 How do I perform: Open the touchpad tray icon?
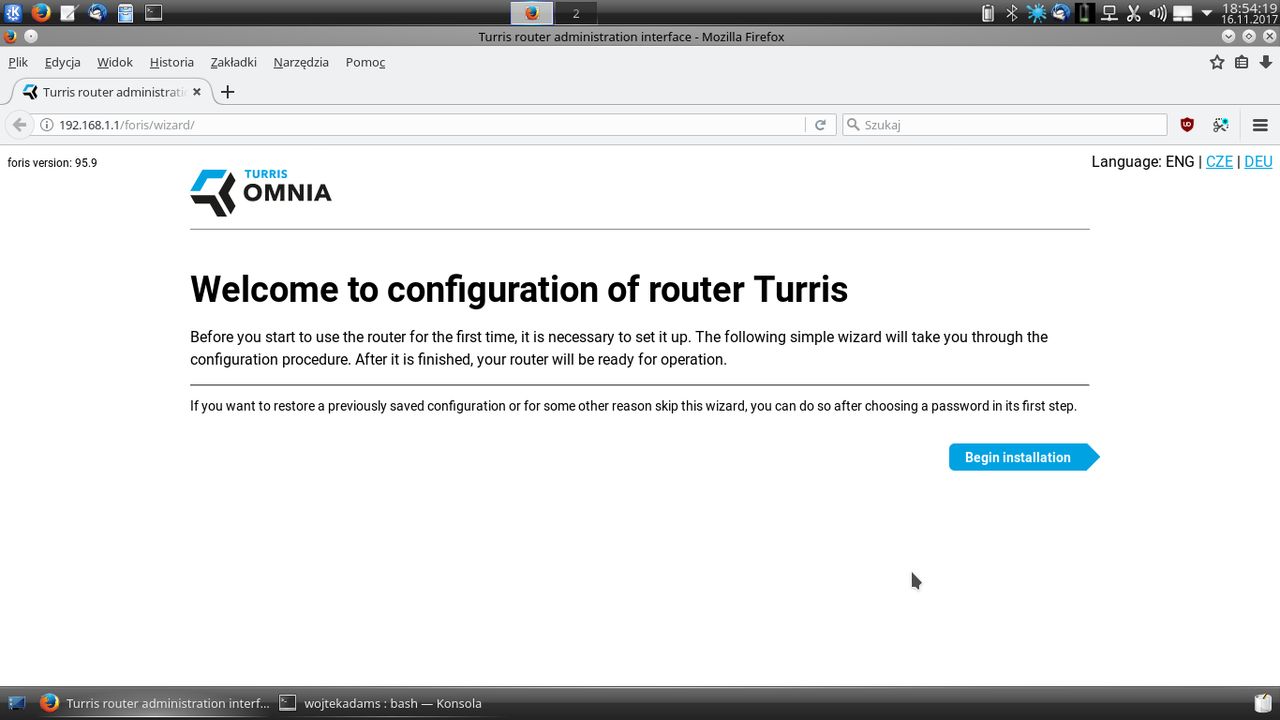point(1182,13)
